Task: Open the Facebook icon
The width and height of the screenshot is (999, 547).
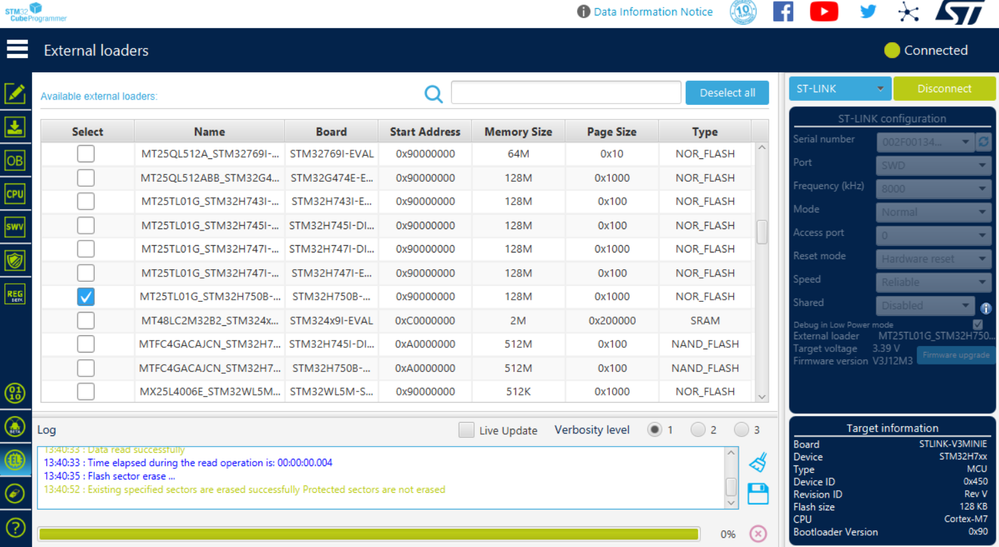Action: point(783,11)
